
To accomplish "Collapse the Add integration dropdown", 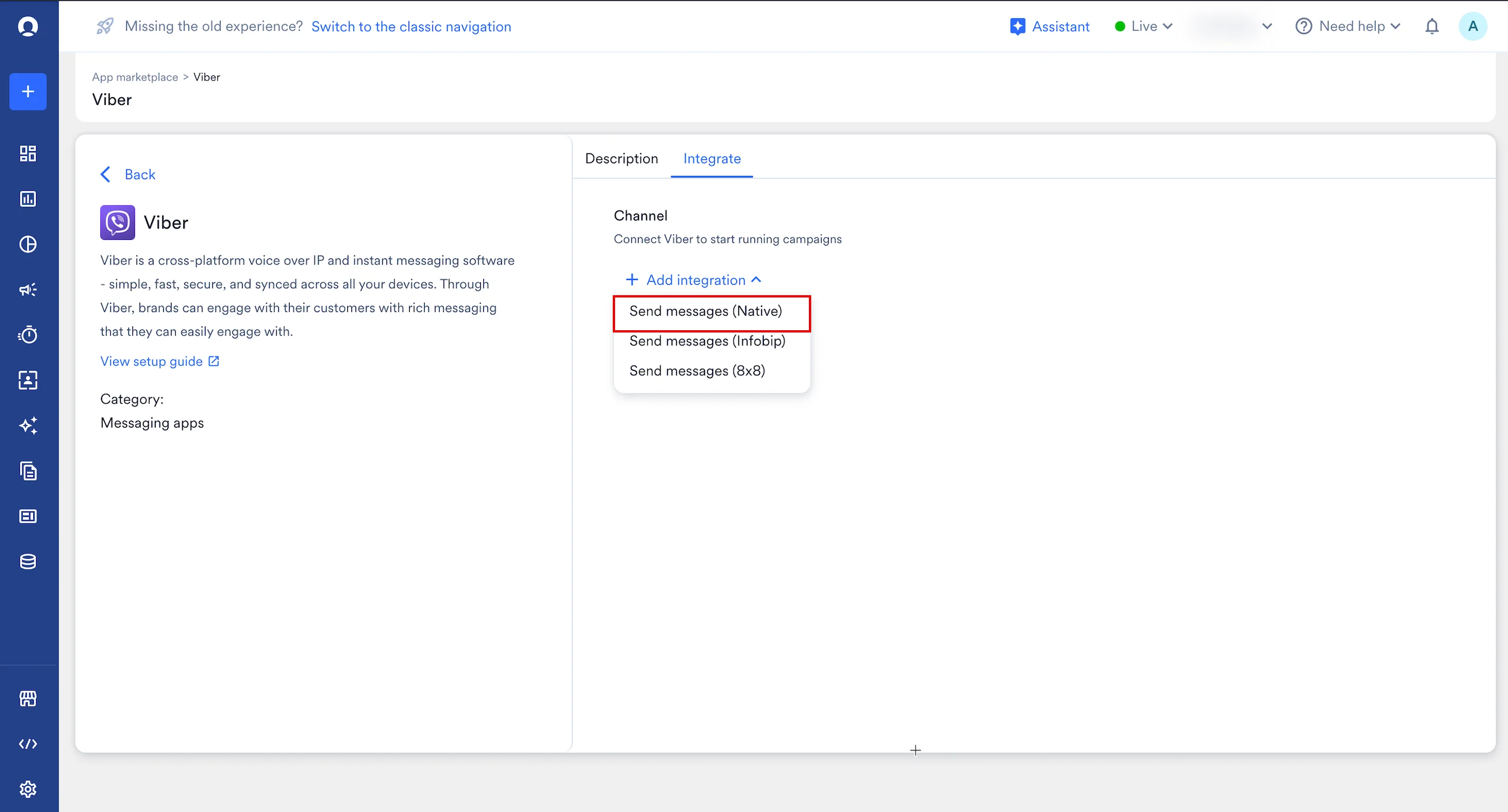I will (694, 279).
